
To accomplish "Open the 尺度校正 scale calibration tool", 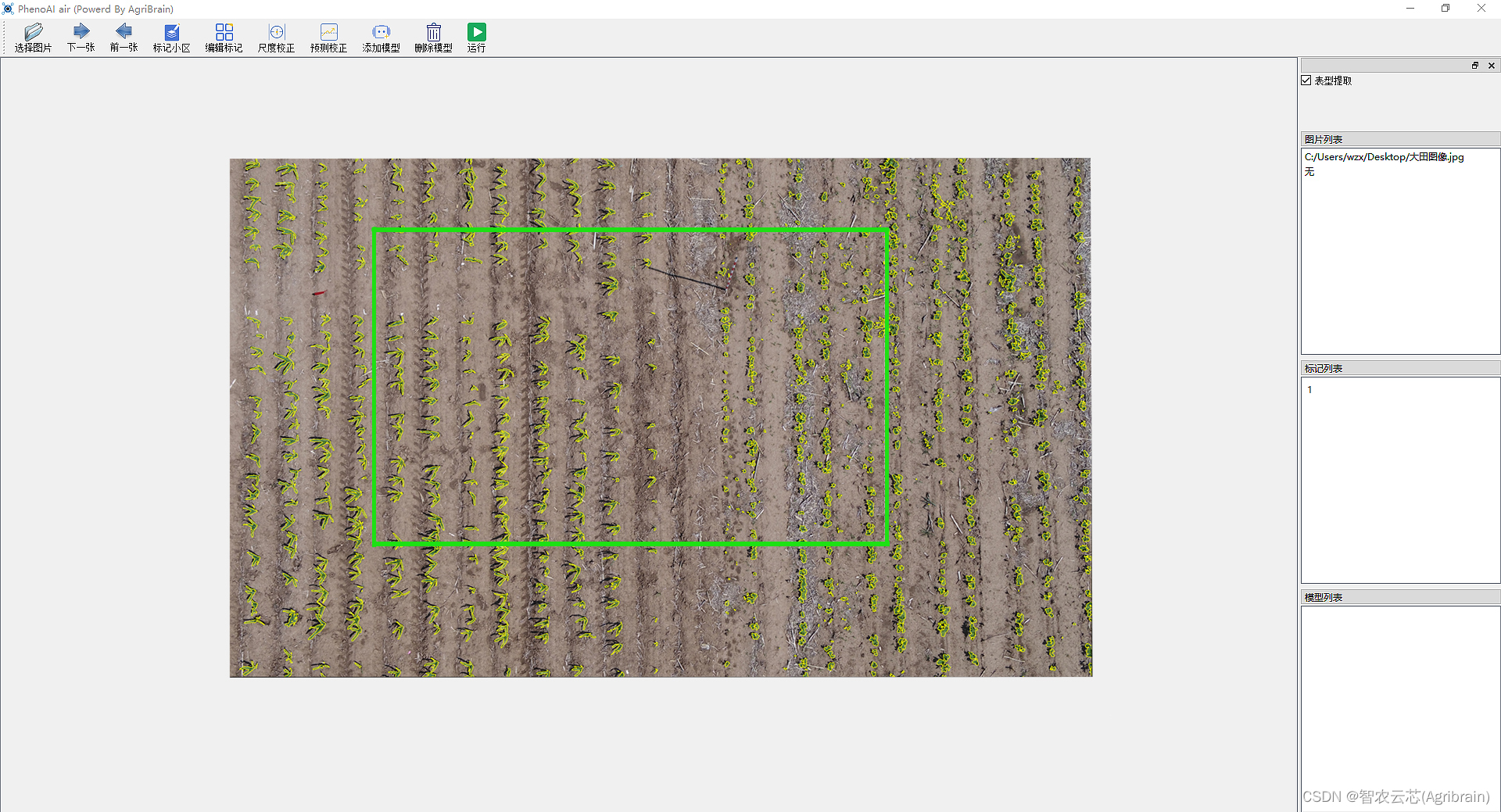I will click(277, 38).
